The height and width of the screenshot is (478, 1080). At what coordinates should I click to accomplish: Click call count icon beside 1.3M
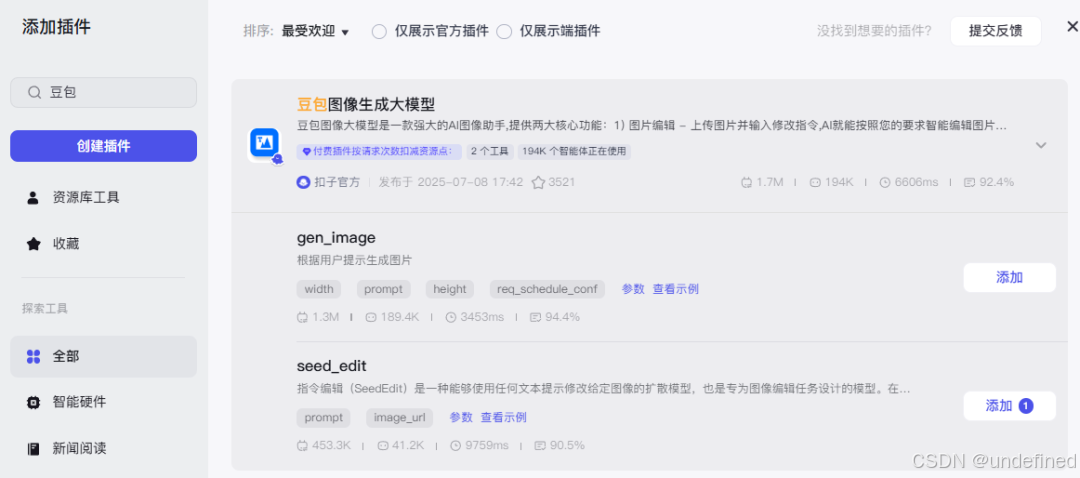point(302,318)
